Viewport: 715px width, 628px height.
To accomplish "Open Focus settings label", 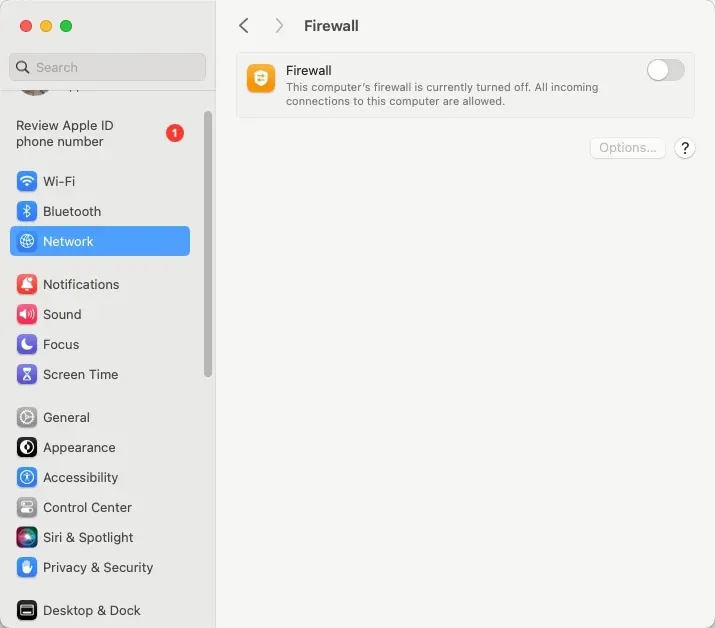I will [61, 344].
